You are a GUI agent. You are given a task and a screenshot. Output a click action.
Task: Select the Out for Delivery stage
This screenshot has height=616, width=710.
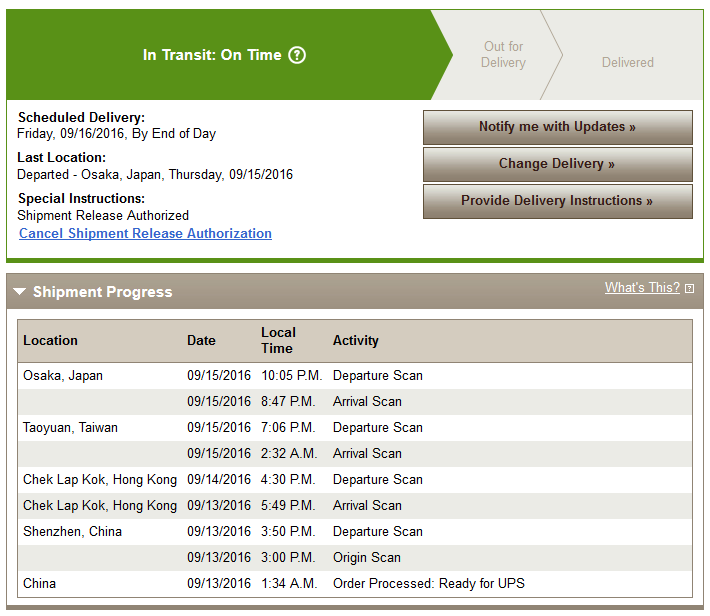pyautogui.click(x=504, y=54)
